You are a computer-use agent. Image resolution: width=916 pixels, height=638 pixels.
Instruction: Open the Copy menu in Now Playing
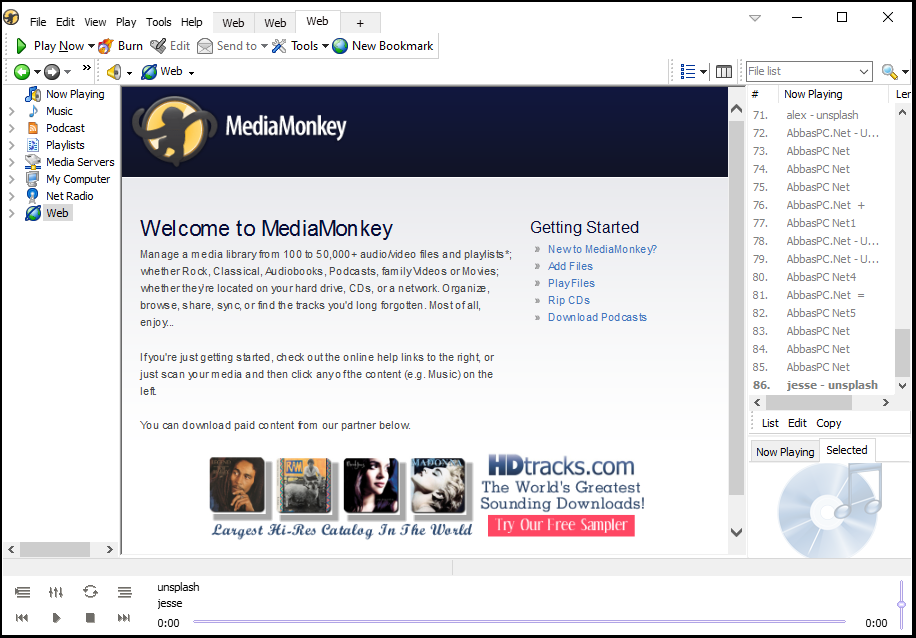pos(828,423)
